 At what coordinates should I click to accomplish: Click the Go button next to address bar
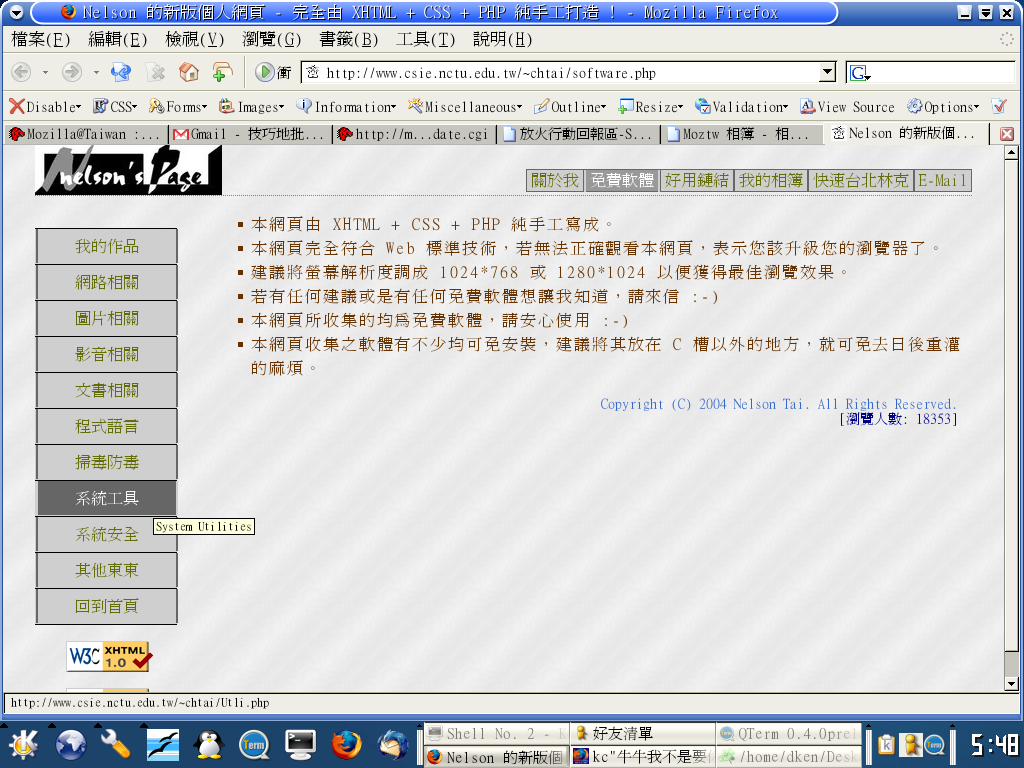click(x=265, y=72)
